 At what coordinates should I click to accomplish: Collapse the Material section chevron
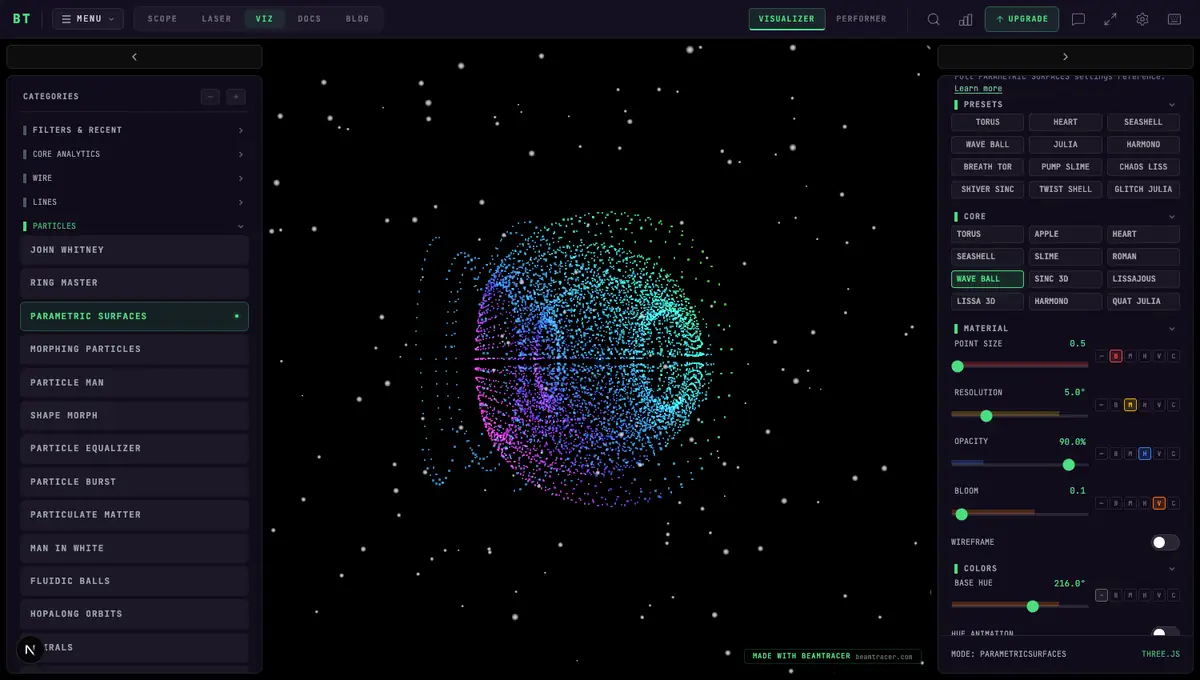pyautogui.click(x=1172, y=329)
